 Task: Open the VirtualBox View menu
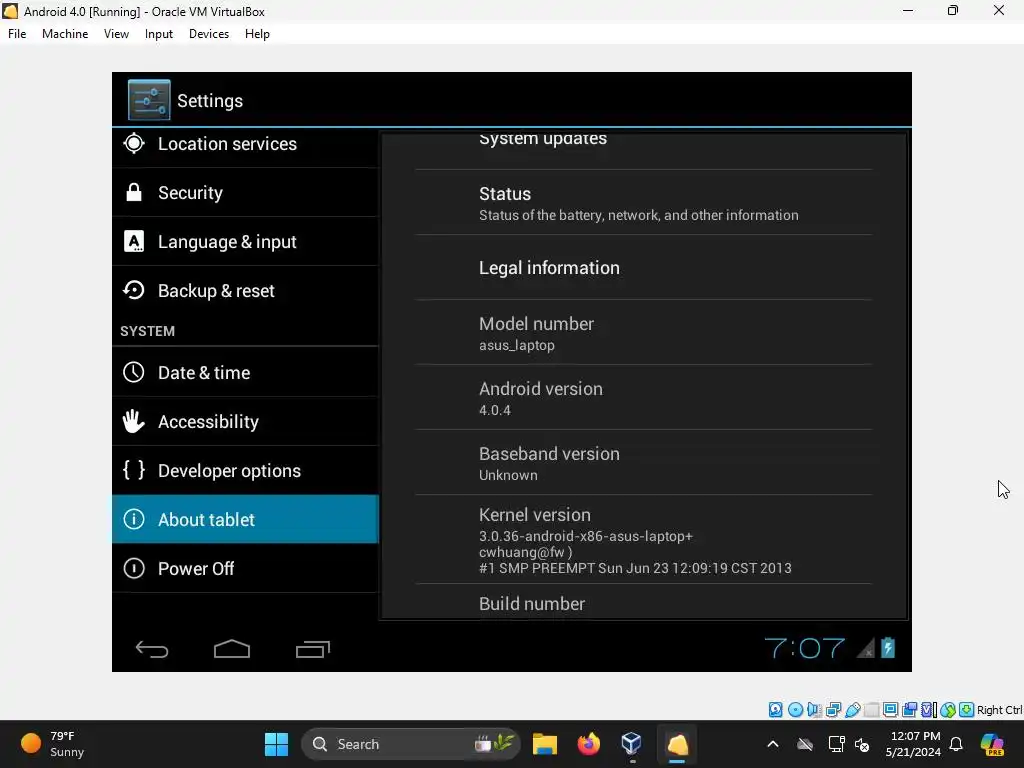[x=116, y=34]
